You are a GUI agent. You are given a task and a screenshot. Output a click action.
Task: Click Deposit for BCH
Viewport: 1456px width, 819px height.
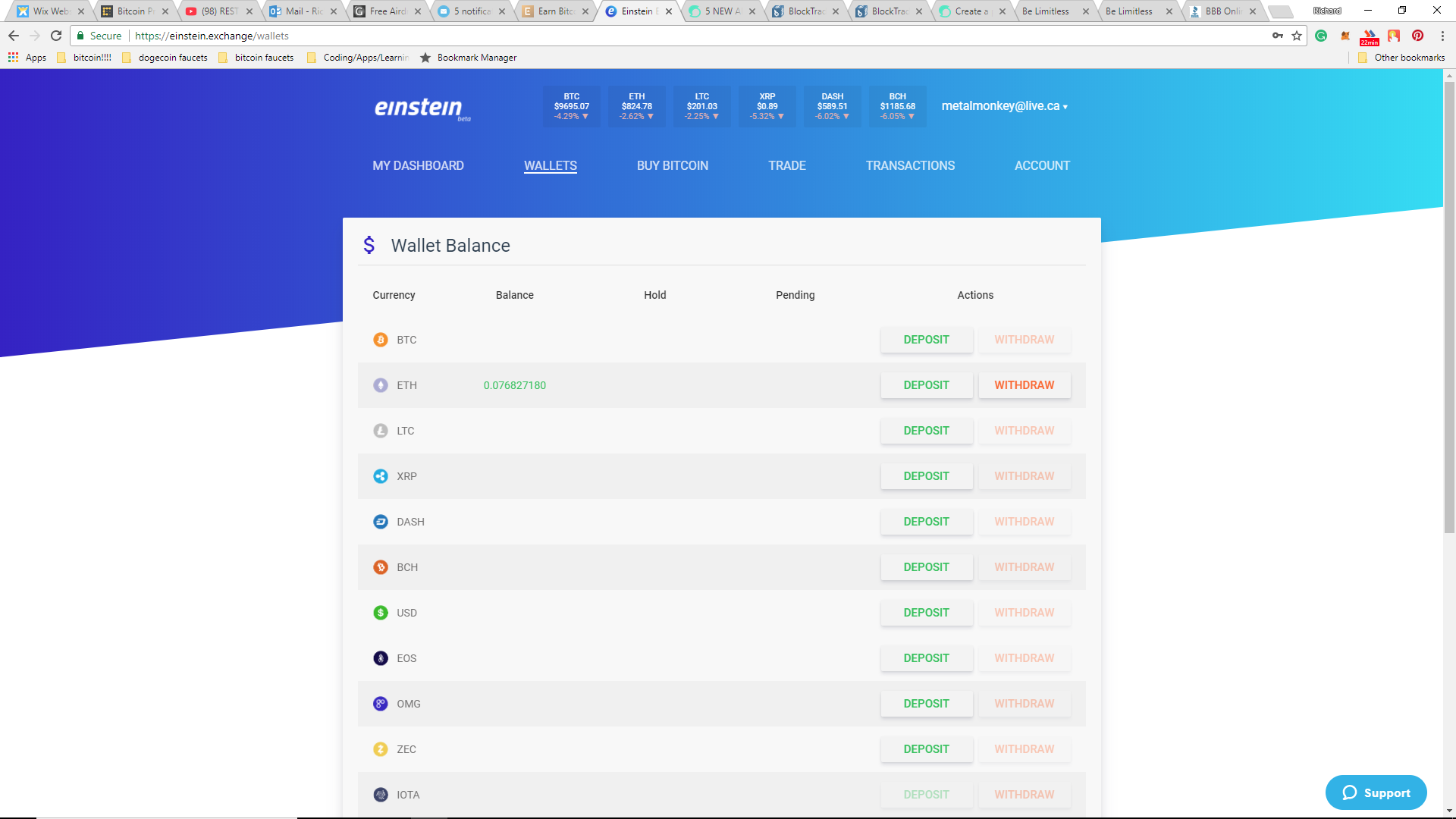(x=927, y=567)
